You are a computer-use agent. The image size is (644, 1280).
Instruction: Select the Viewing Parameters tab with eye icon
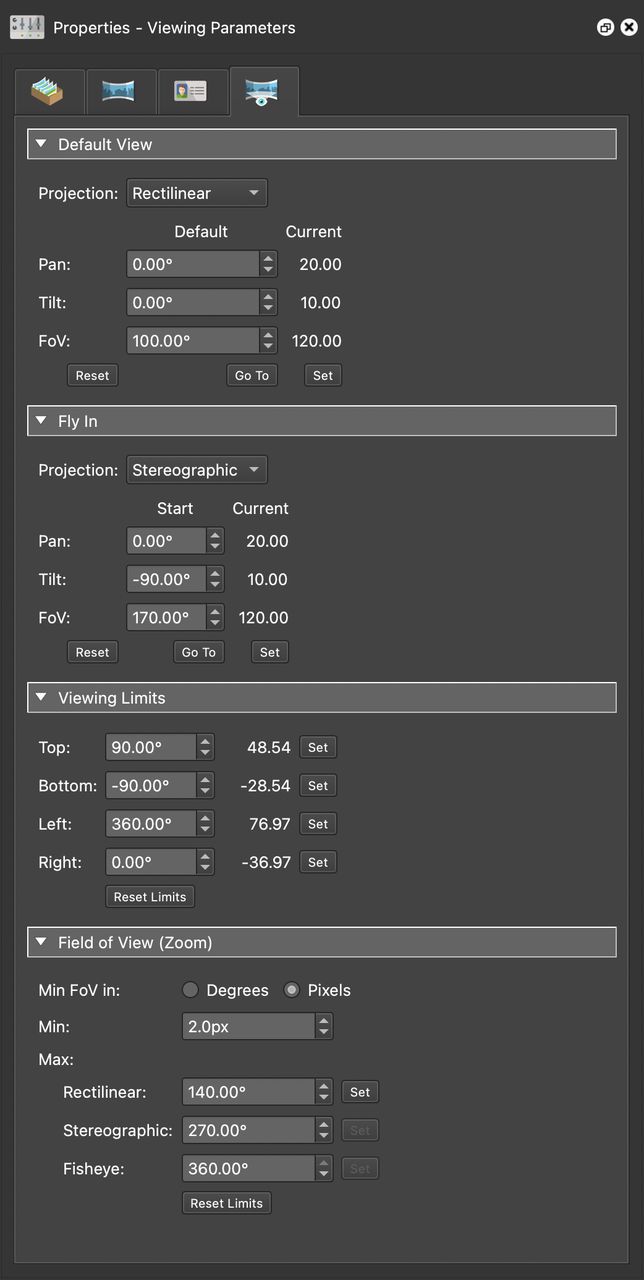coord(264,91)
